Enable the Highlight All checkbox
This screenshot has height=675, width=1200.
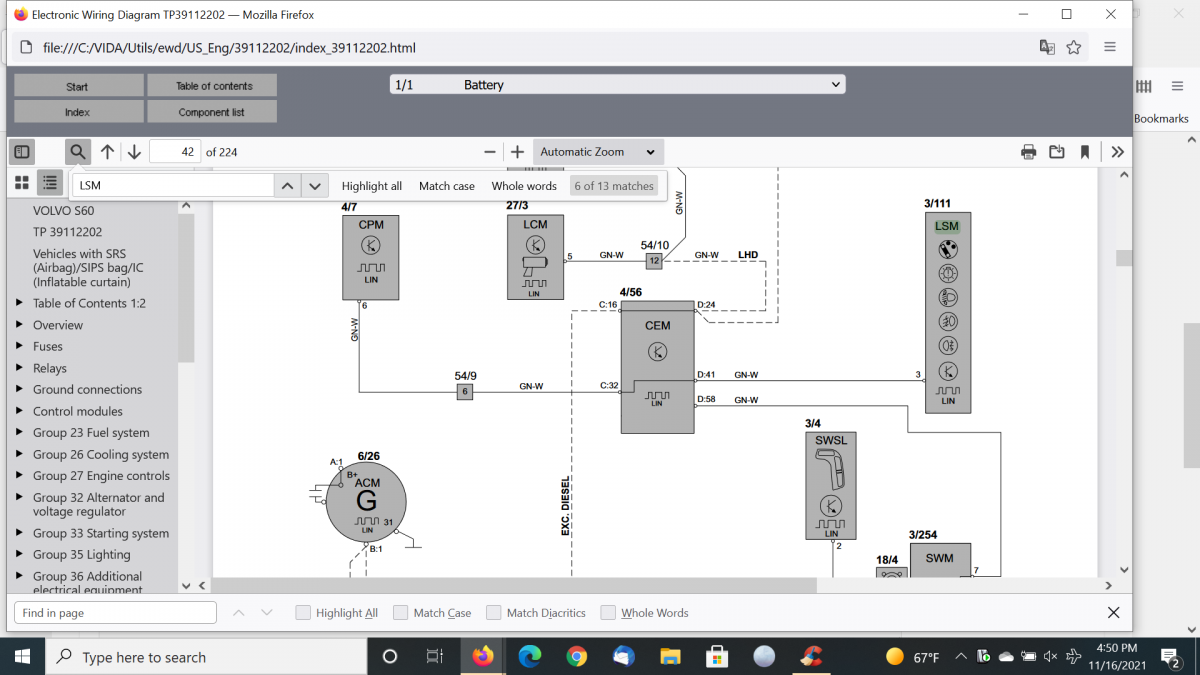pyautogui.click(x=303, y=613)
